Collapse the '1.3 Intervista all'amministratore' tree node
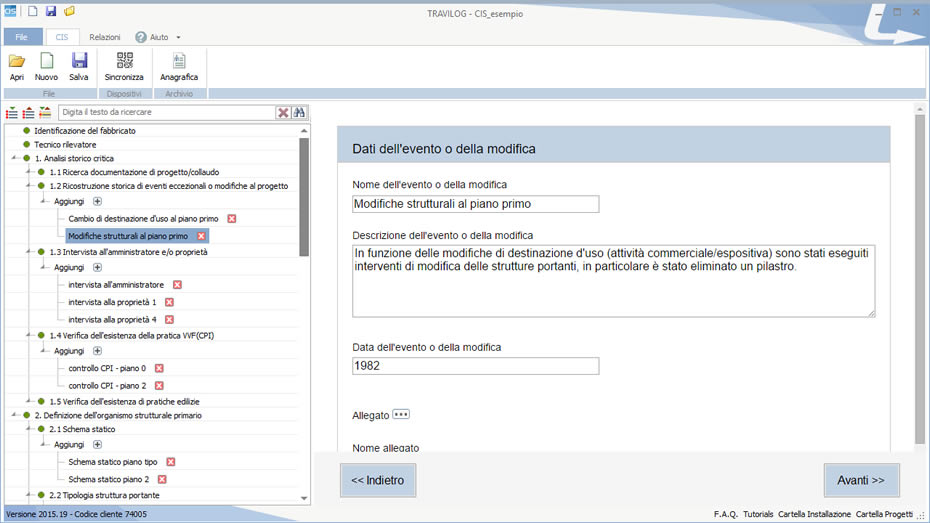930x523 pixels. point(29,252)
